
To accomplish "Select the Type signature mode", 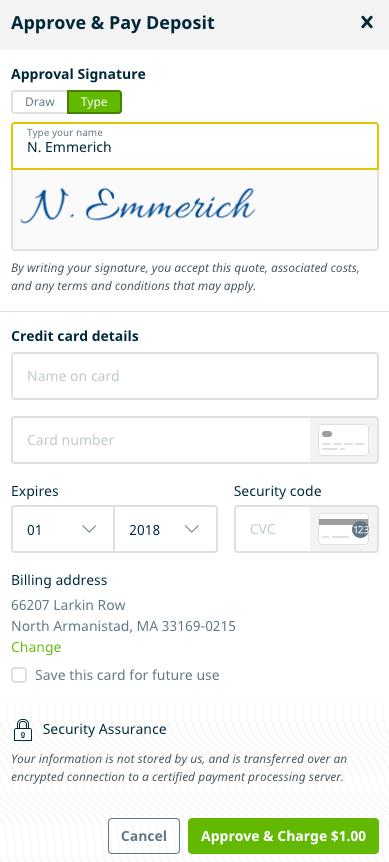I will coord(94,102).
